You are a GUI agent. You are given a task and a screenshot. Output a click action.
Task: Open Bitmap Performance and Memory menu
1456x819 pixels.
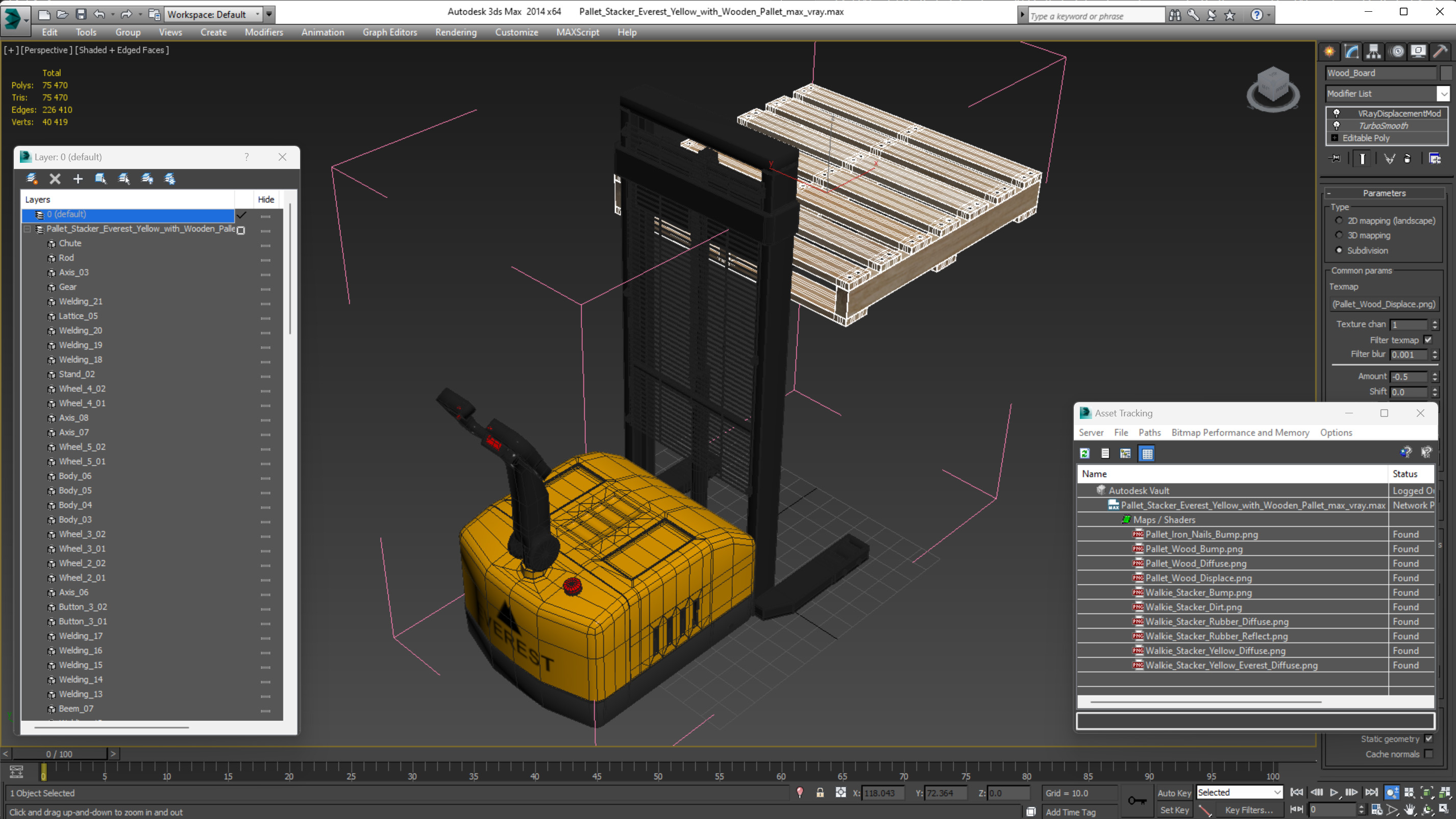[x=1240, y=432]
